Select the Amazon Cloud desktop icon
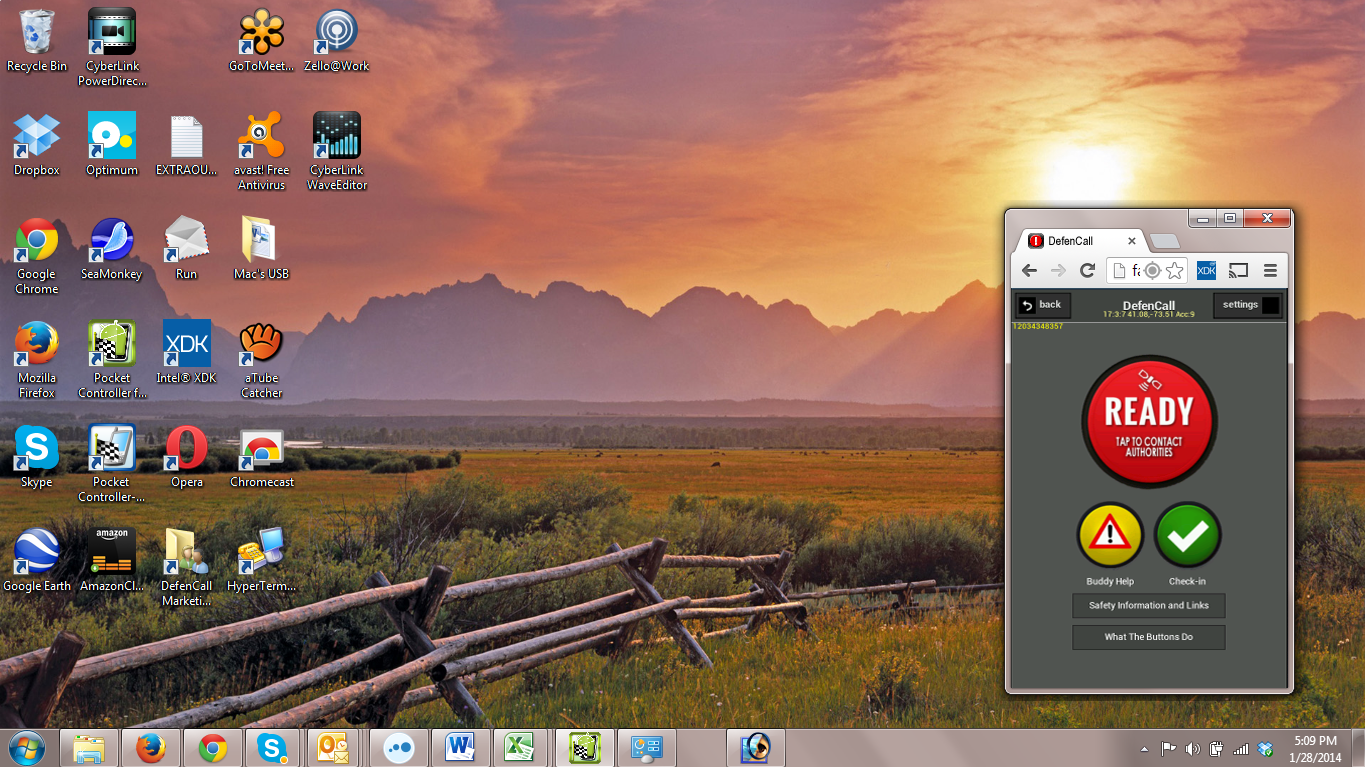1365x767 pixels. (x=112, y=561)
